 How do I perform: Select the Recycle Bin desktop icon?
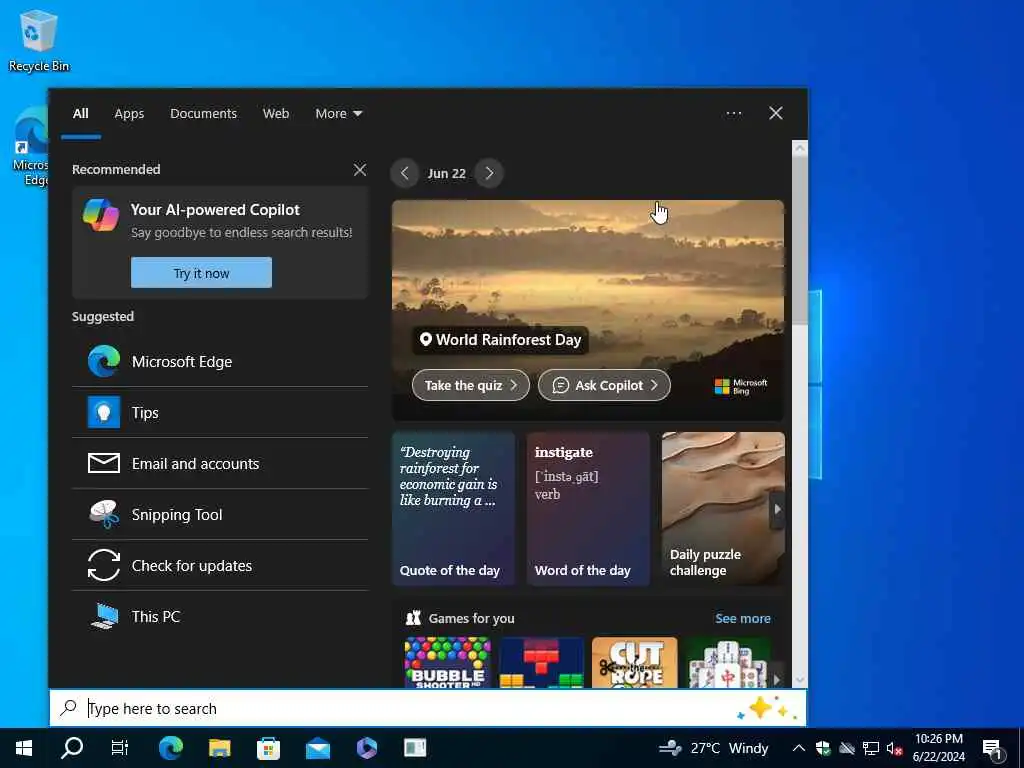(39, 40)
